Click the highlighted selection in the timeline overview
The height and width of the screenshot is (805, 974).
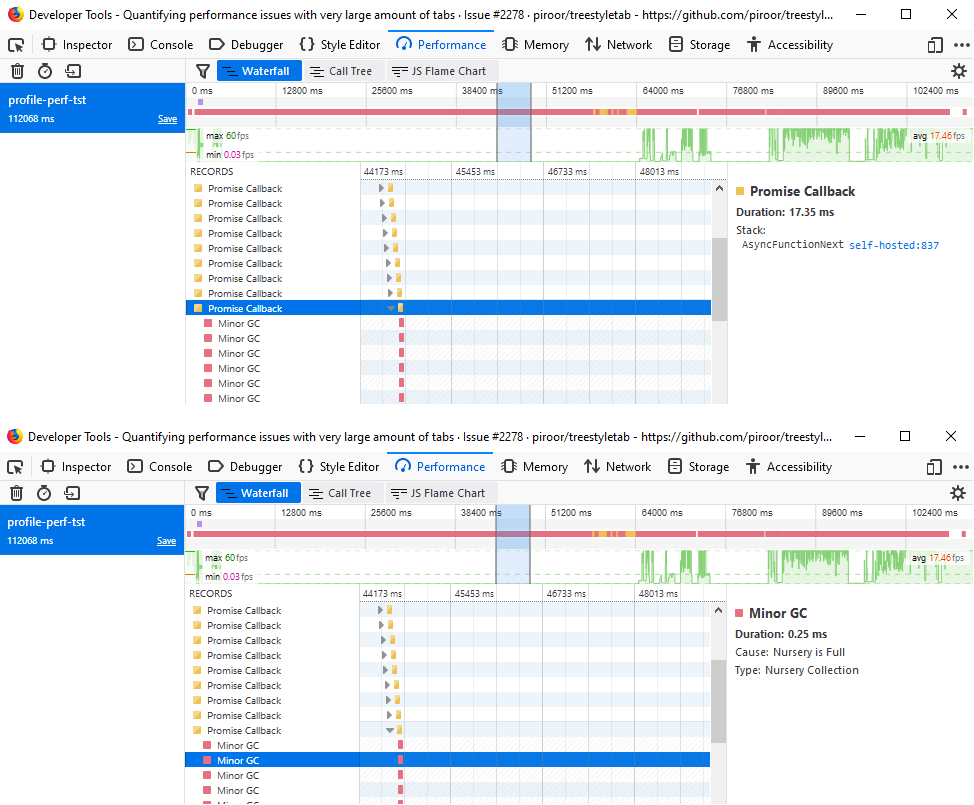tap(514, 125)
